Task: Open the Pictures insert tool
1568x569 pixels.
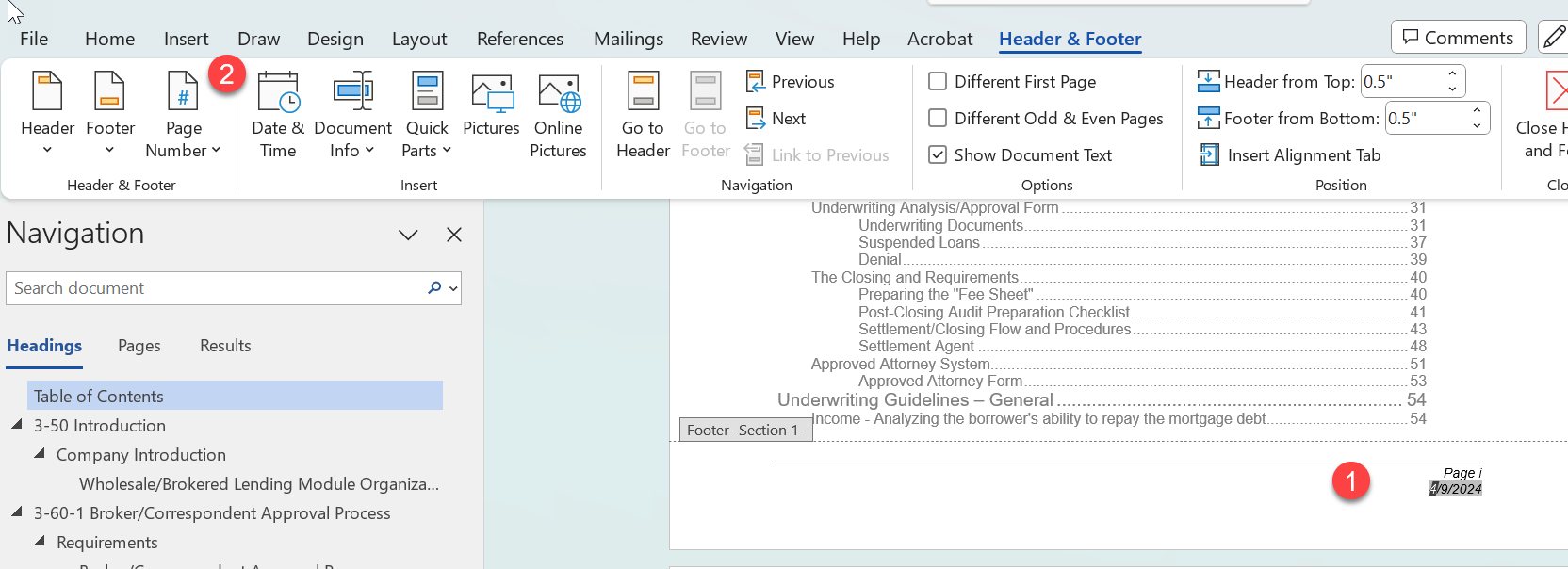Action: (x=491, y=94)
